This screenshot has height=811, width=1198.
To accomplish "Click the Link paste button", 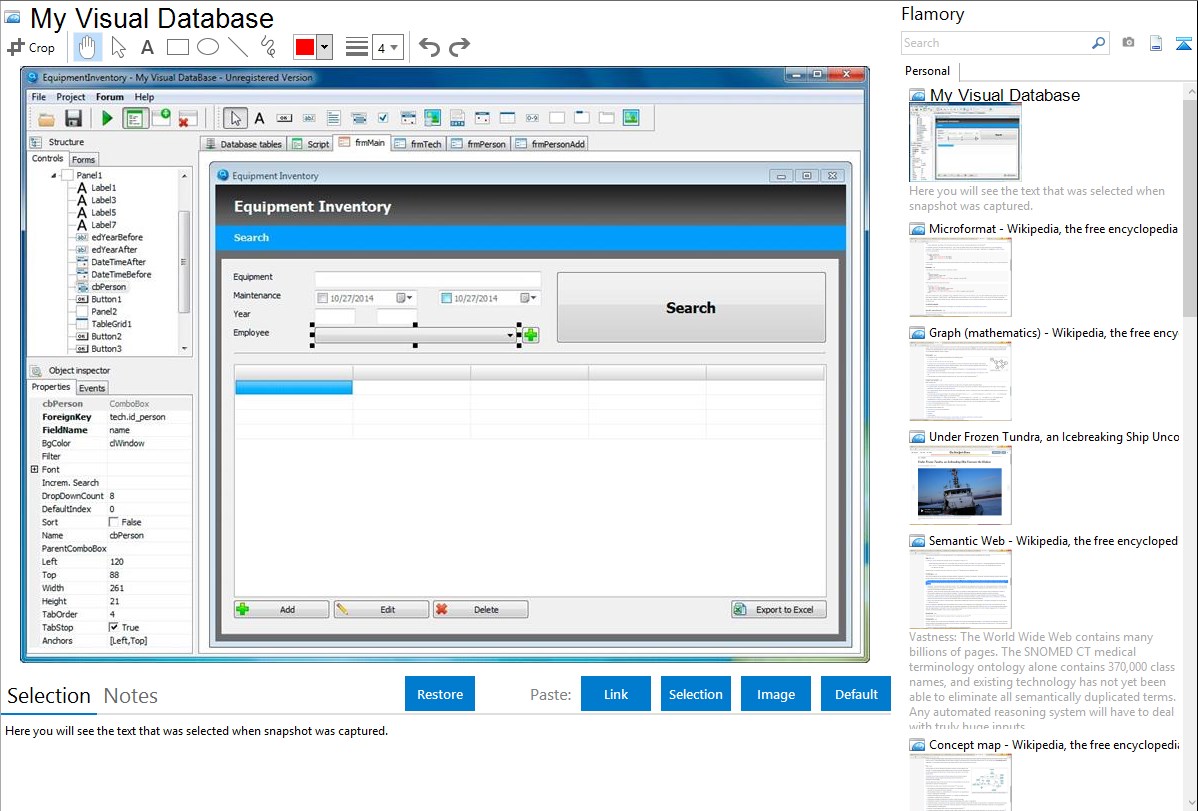I will pyautogui.click(x=616, y=694).
